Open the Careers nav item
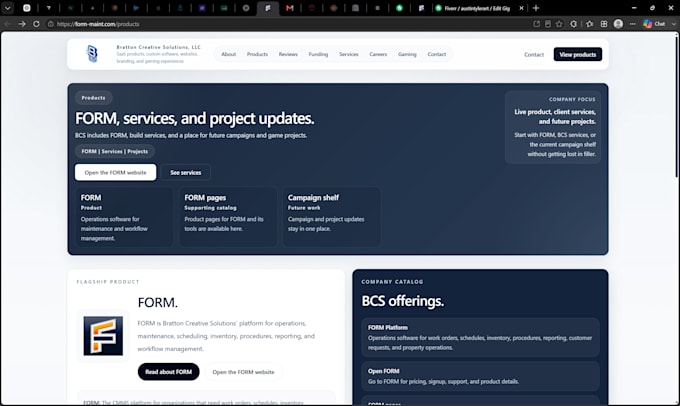The height and width of the screenshot is (406, 680). click(x=378, y=54)
